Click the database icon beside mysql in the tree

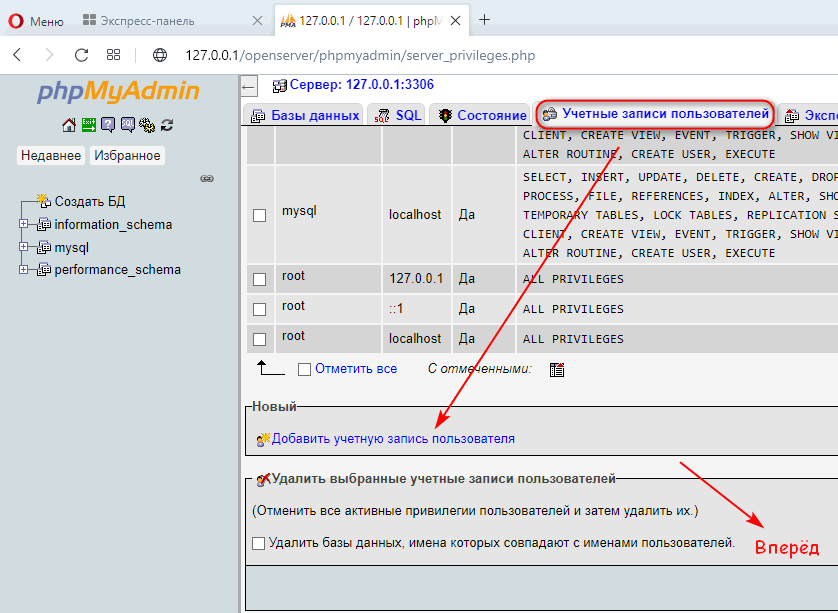(x=44, y=247)
